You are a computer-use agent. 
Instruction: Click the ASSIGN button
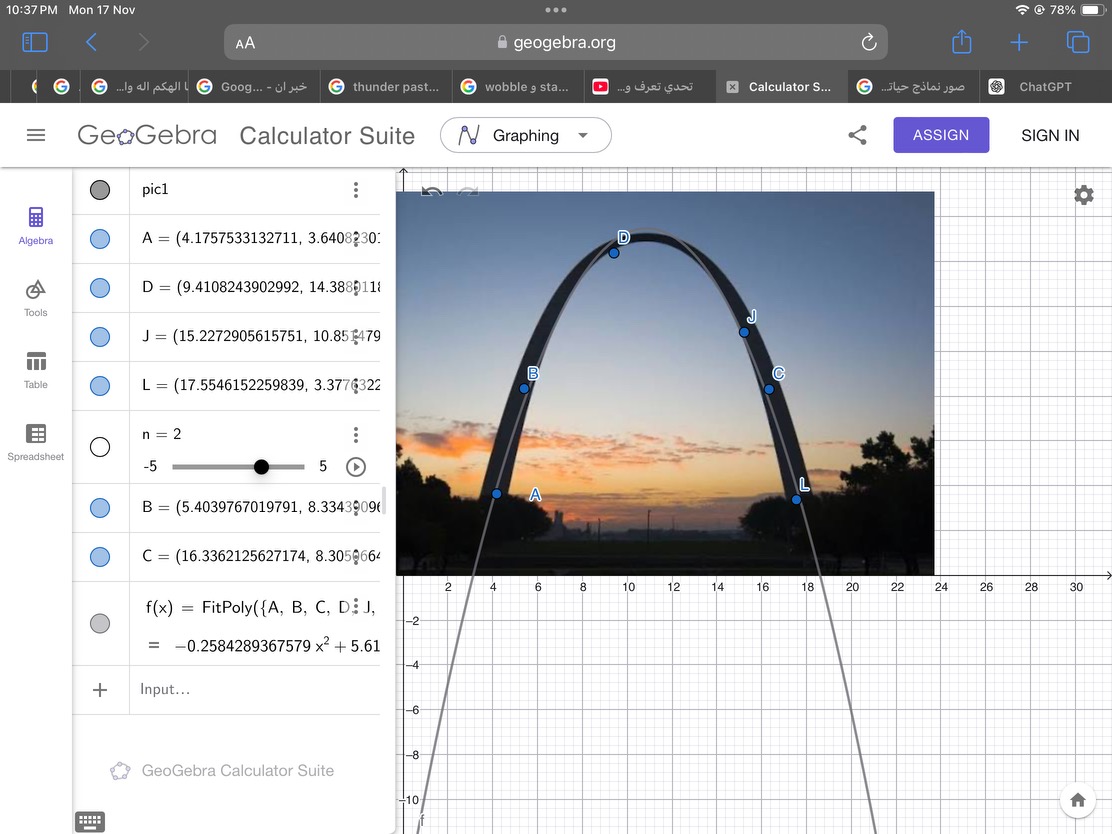[x=940, y=135]
